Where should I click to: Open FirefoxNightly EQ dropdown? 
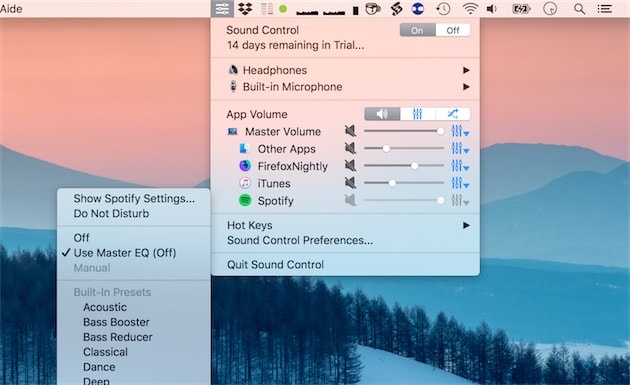pyautogui.click(x=460, y=166)
